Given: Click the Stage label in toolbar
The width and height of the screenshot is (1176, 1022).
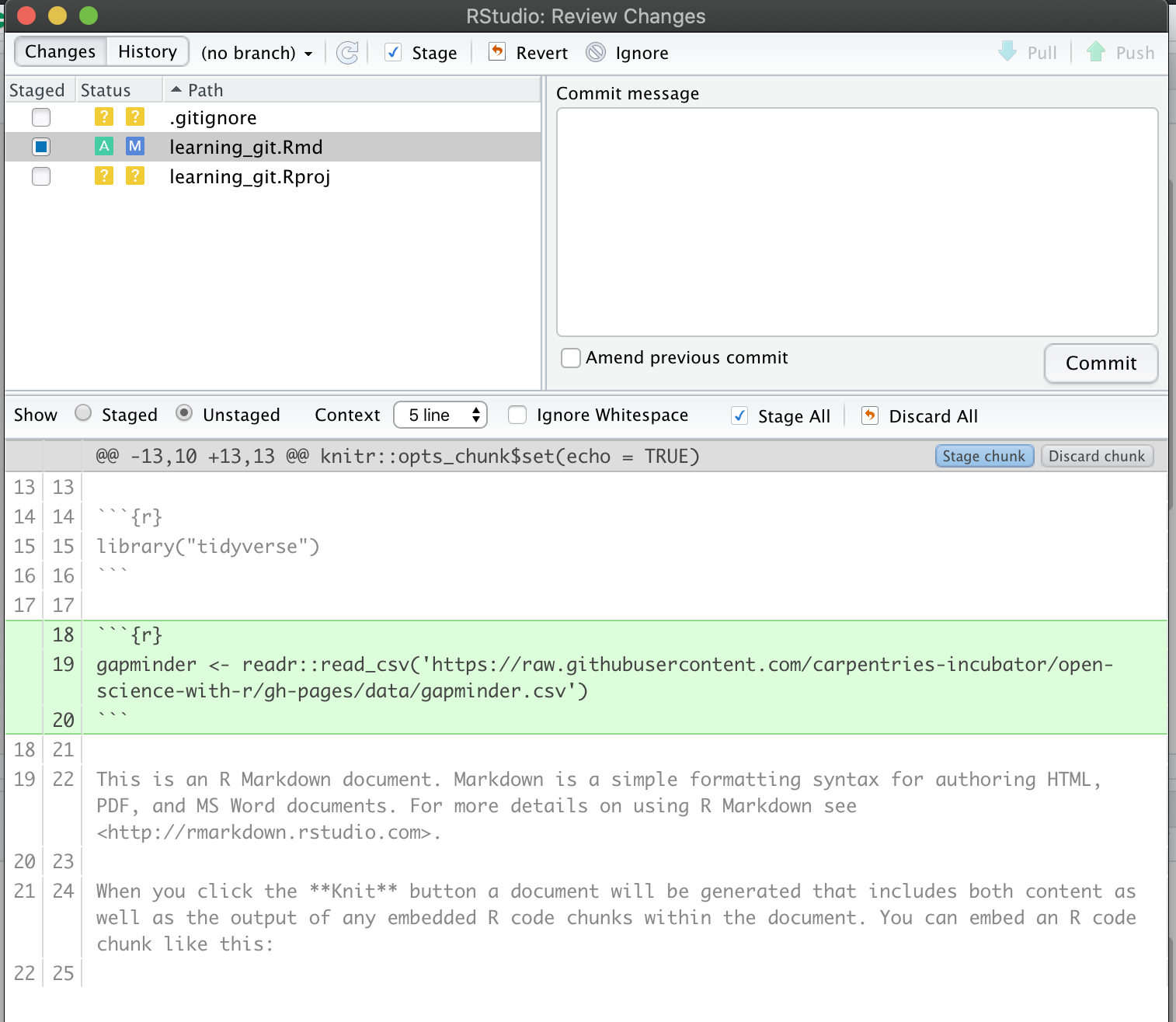Looking at the screenshot, I should pos(434,53).
